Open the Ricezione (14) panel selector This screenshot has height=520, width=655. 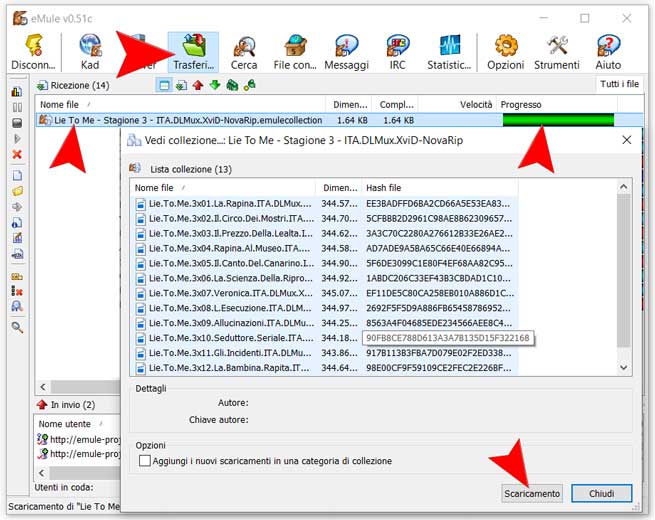point(74,86)
